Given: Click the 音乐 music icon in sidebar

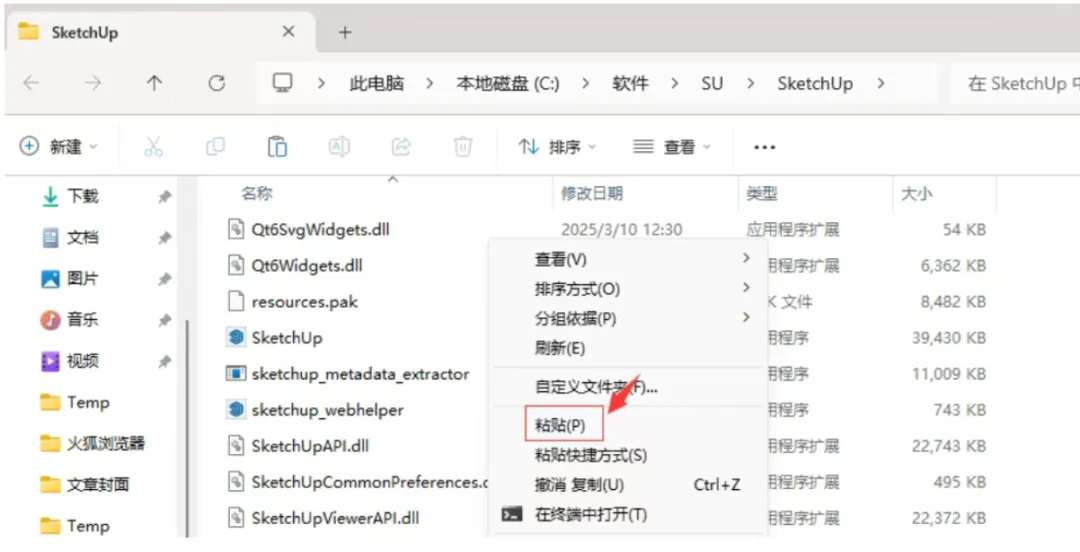Looking at the screenshot, I should click(x=50, y=320).
